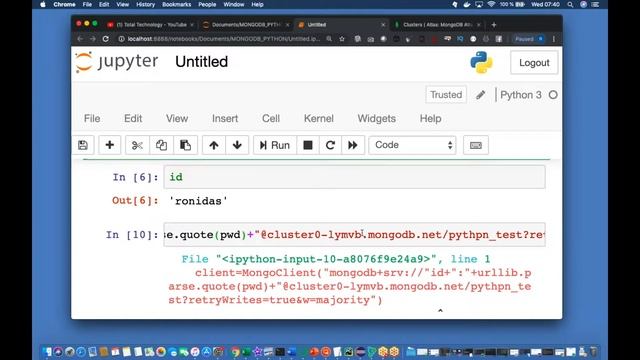
Task: Open the Apple menu
Action: 43,4
